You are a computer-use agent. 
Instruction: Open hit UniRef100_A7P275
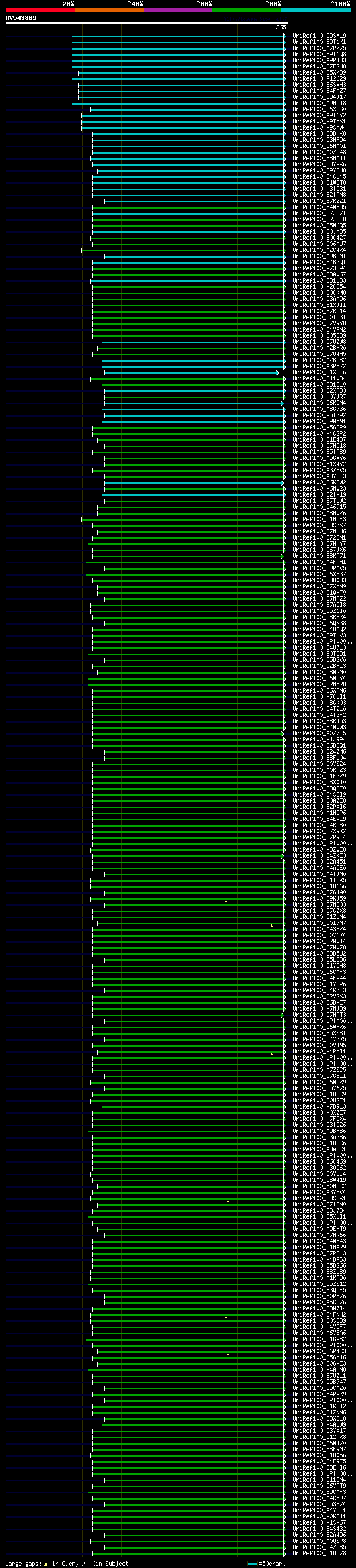coord(319,48)
